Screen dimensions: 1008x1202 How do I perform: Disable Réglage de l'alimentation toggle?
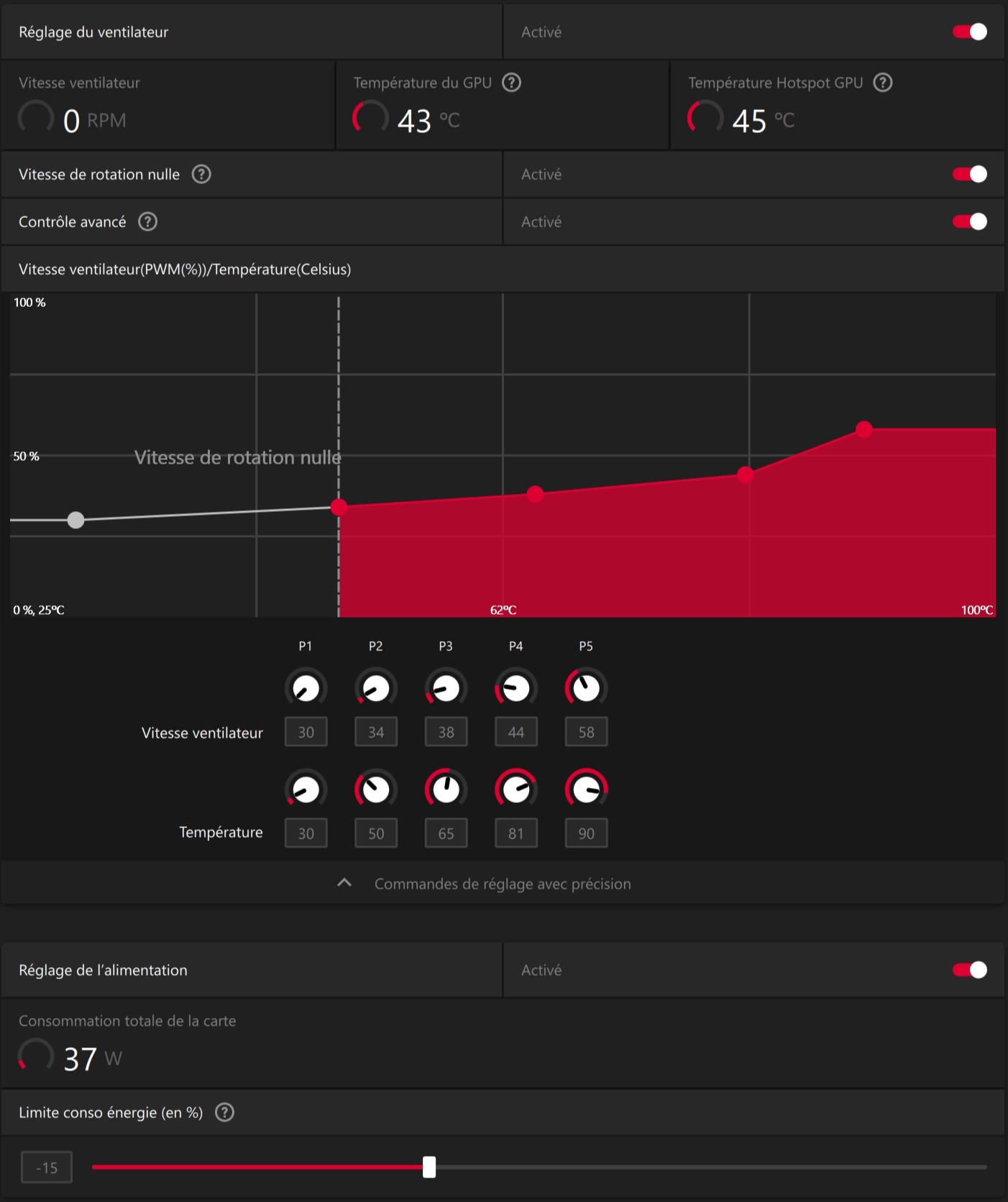969,970
